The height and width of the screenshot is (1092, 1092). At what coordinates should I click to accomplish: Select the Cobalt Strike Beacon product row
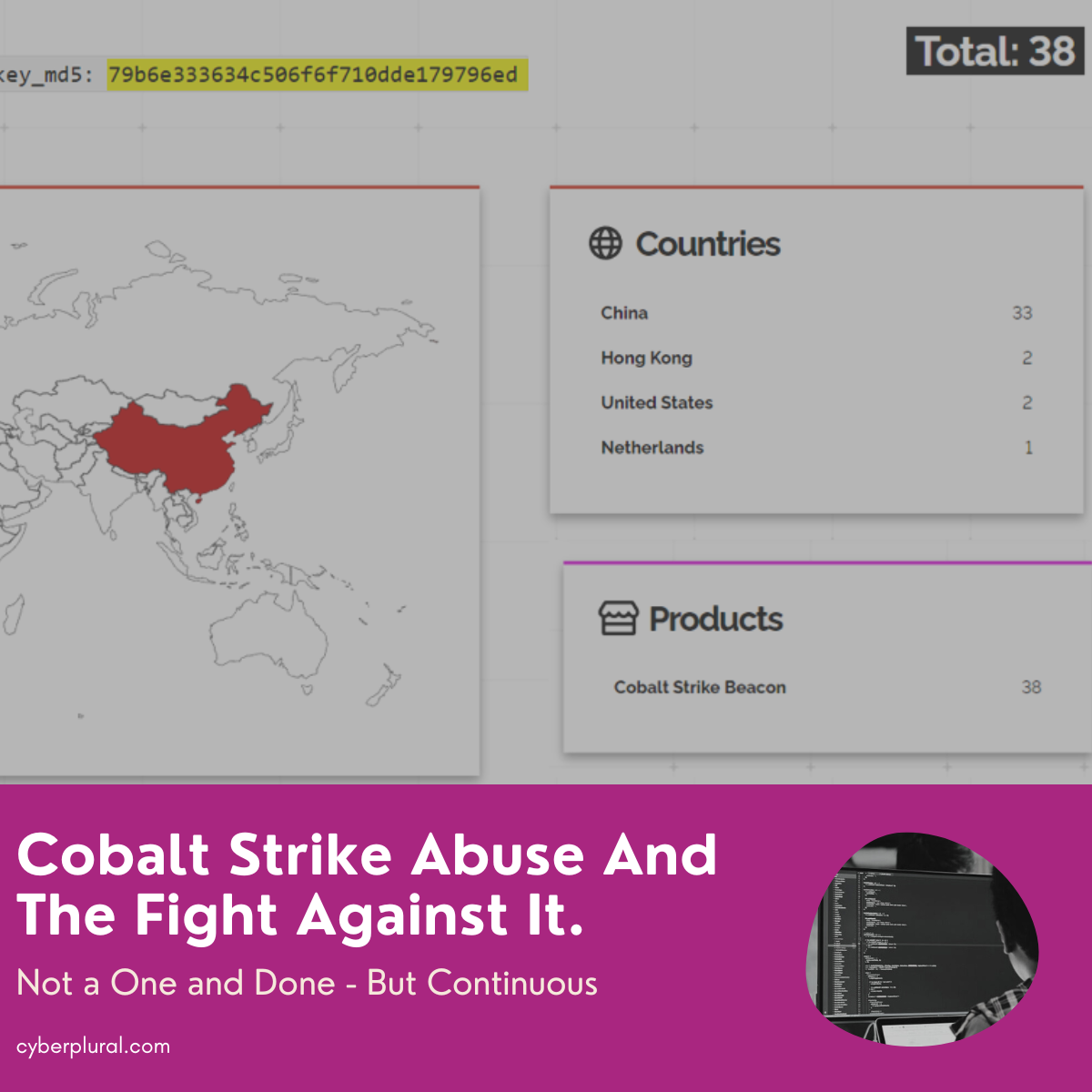pyautogui.click(x=827, y=687)
